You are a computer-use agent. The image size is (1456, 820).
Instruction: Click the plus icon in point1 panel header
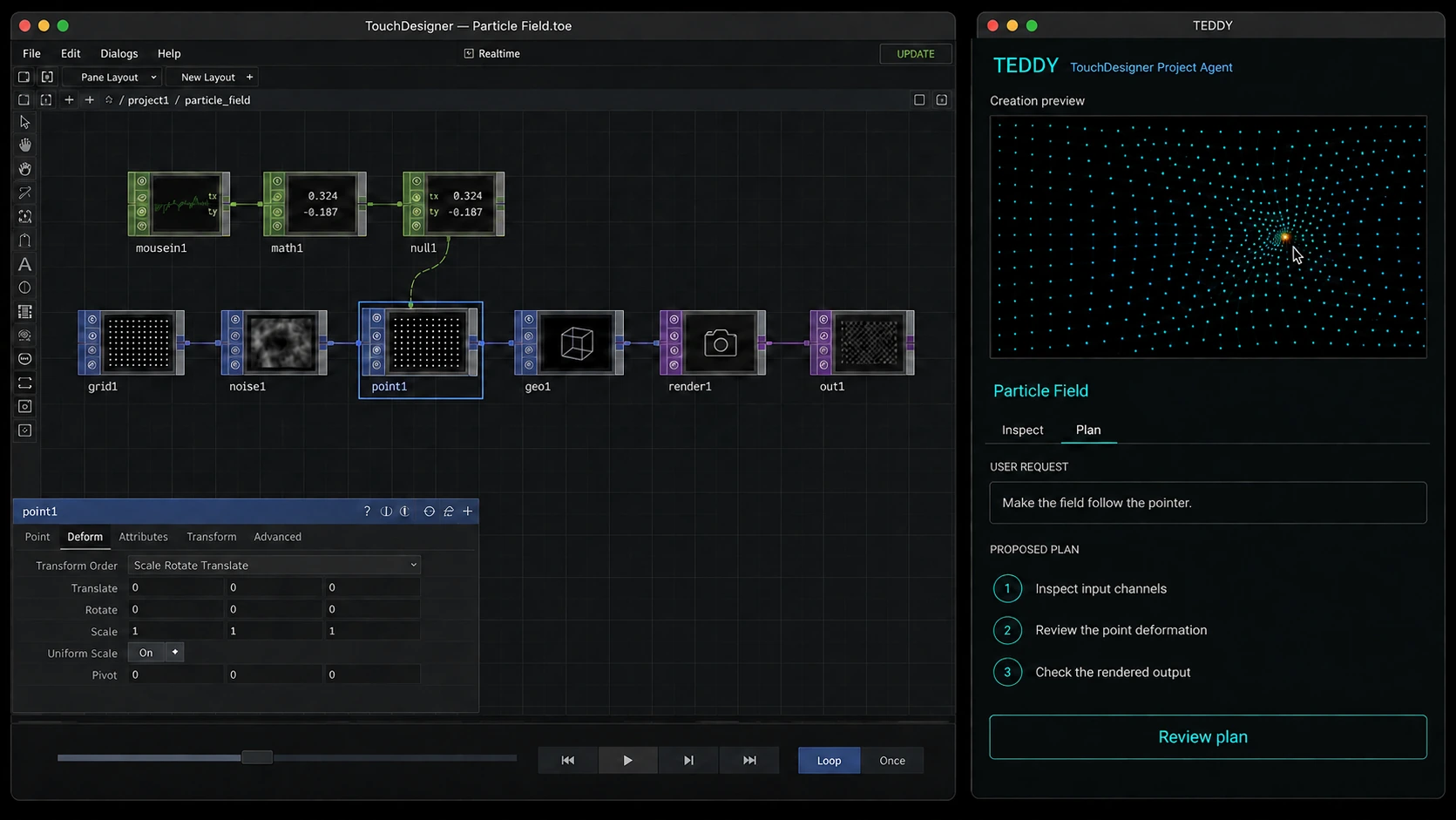[468, 512]
